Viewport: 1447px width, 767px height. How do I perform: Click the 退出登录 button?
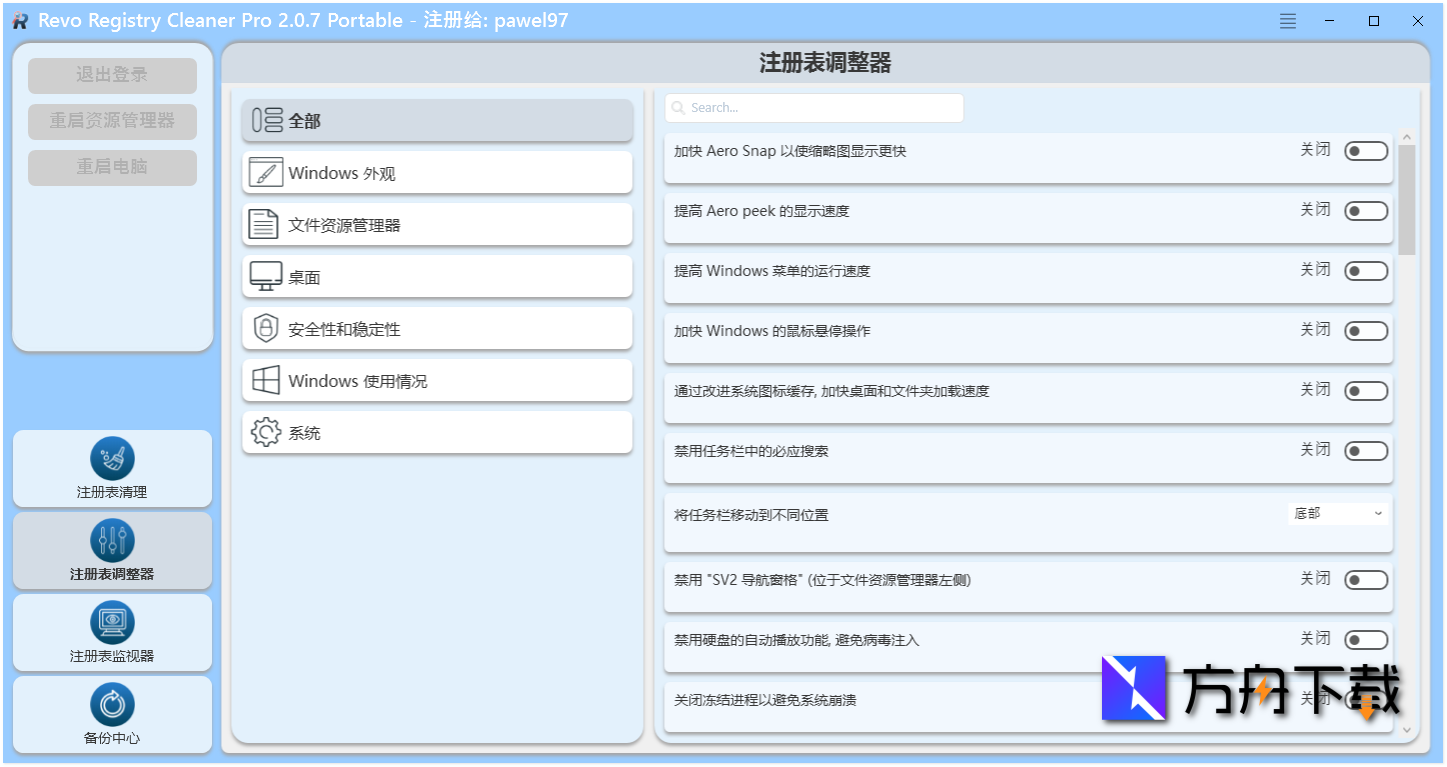(x=111, y=75)
